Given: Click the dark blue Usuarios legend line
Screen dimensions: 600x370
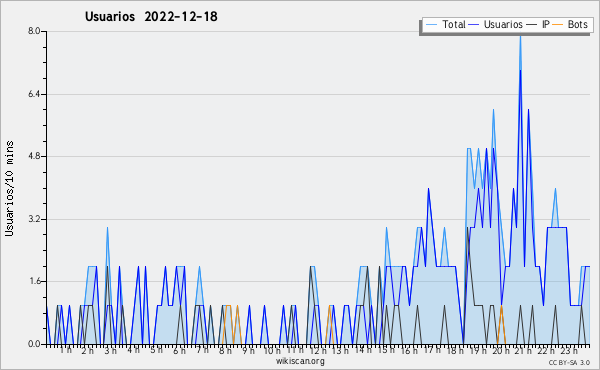Looking at the screenshot, I should point(474,25).
